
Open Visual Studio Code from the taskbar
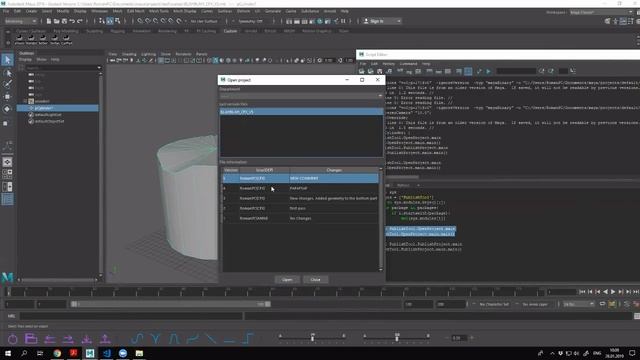(x=107, y=353)
